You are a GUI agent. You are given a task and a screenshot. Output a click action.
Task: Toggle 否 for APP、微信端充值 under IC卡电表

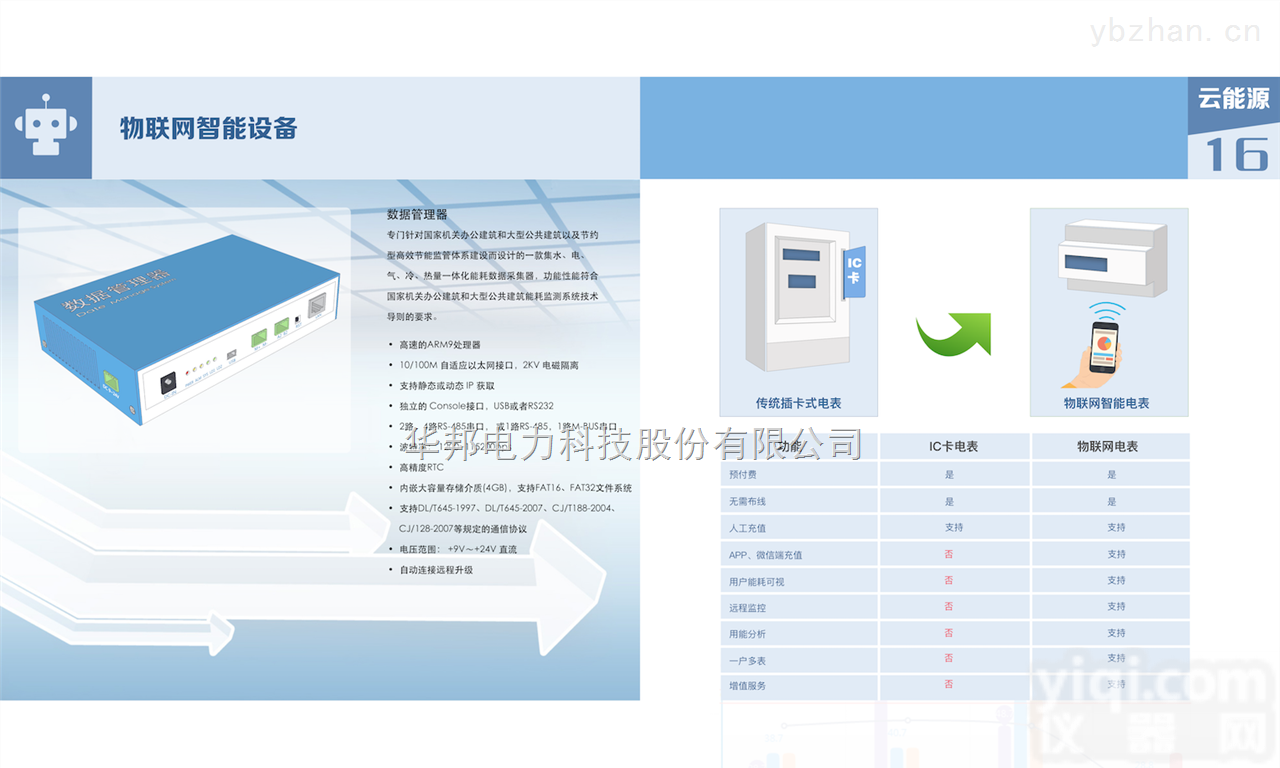(948, 553)
